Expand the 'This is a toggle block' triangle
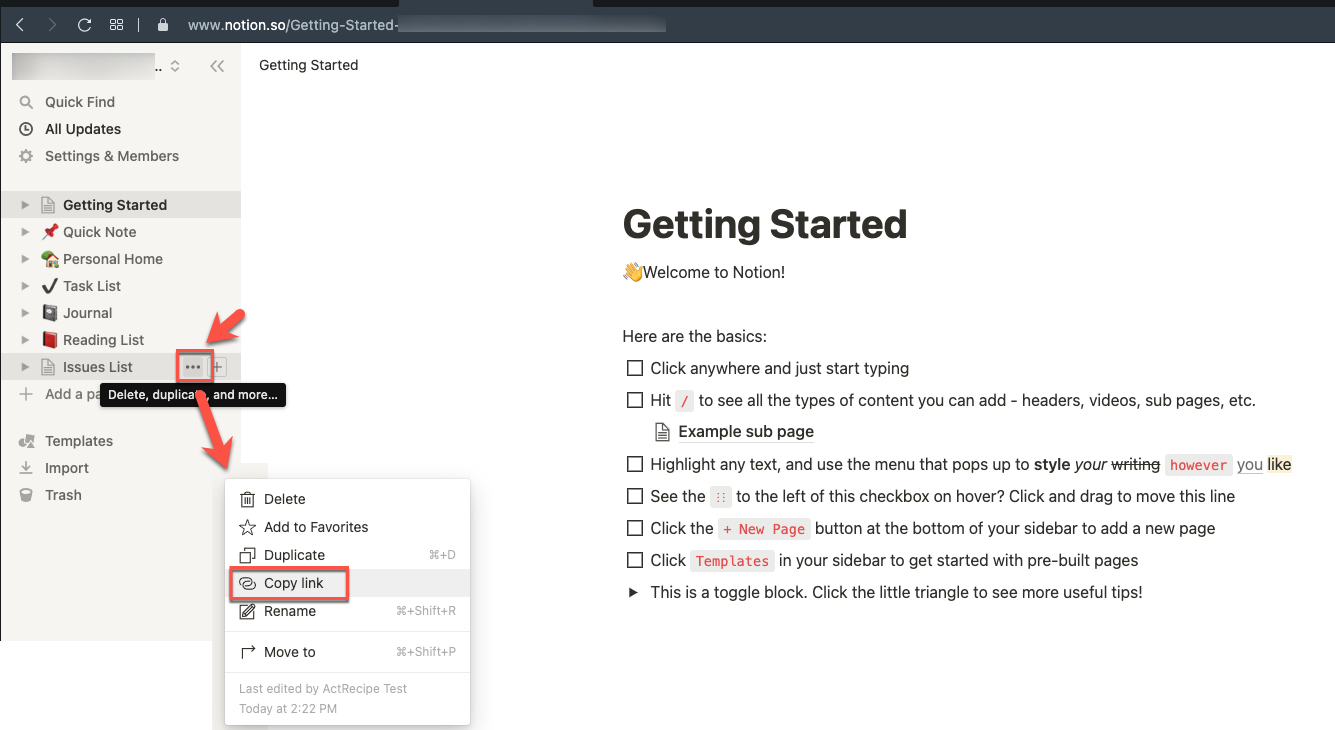The width and height of the screenshot is (1335, 730). (633, 592)
